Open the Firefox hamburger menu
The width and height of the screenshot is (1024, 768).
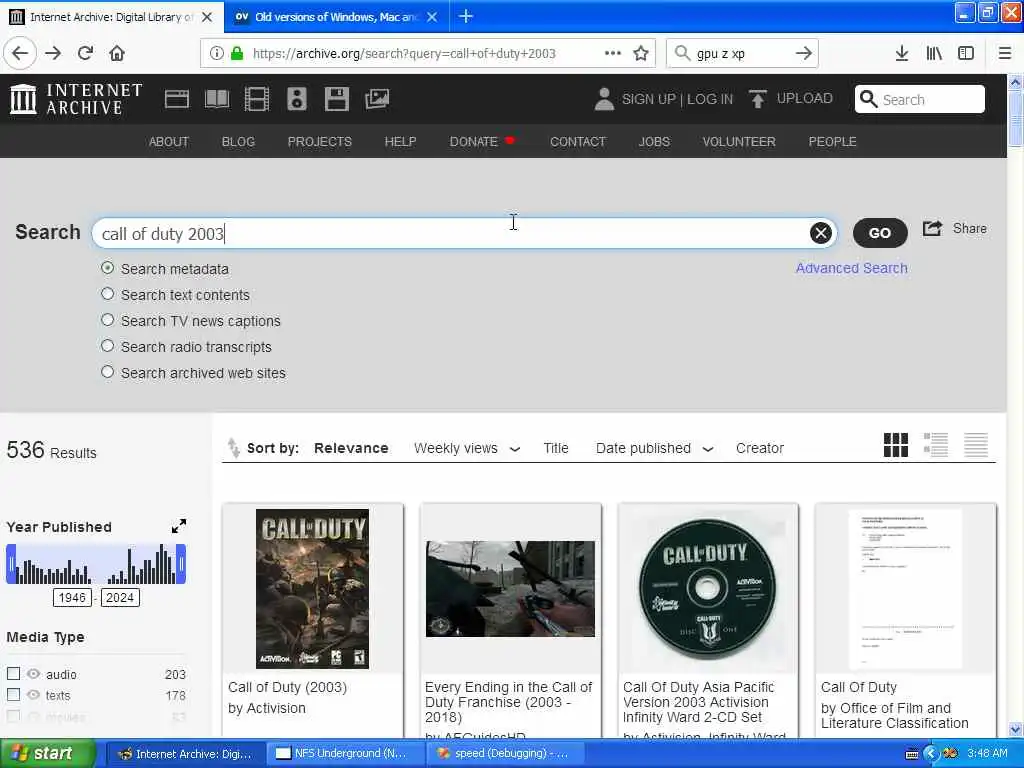(1005, 54)
